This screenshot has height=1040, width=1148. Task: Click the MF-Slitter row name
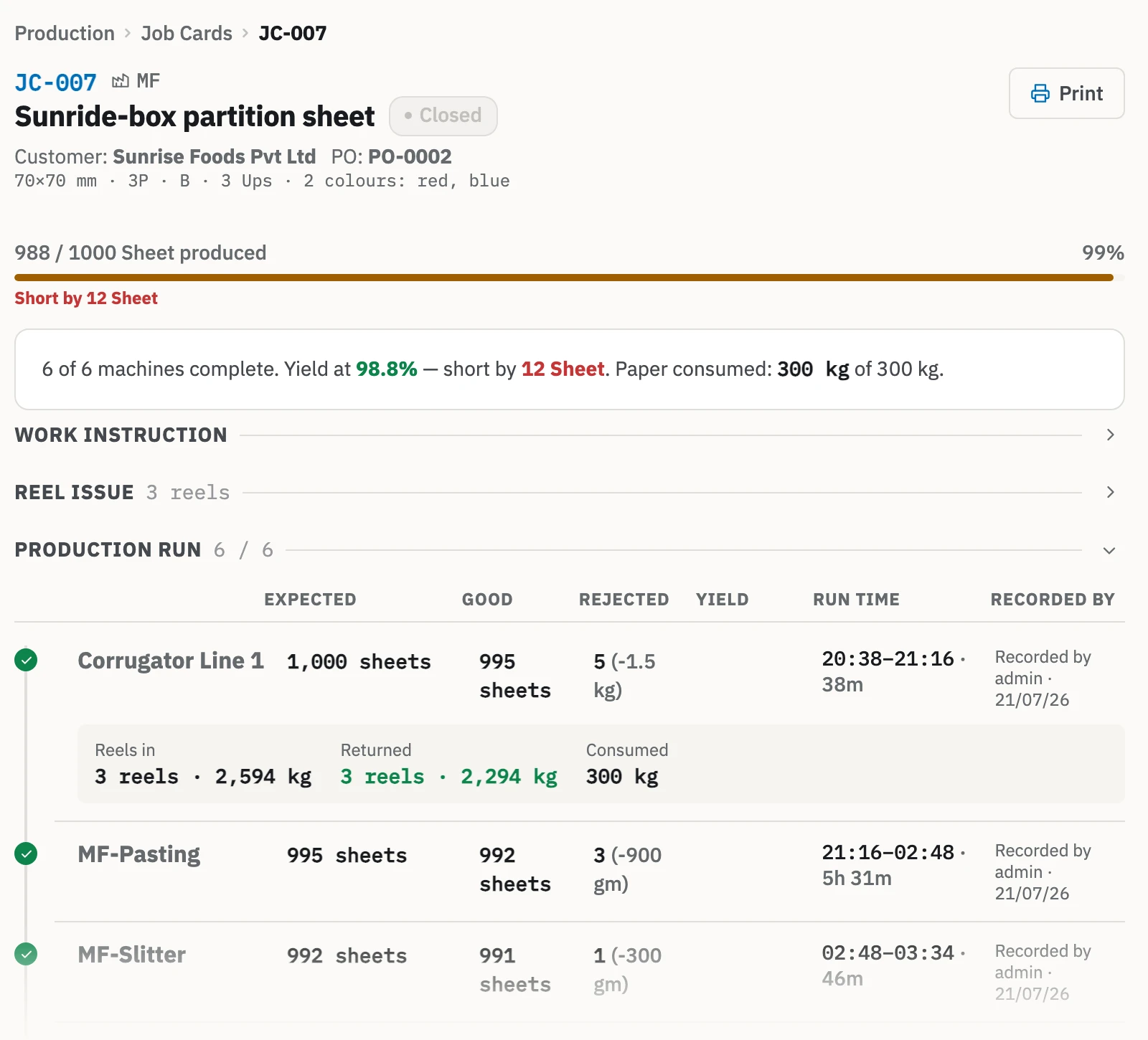coord(132,955)
